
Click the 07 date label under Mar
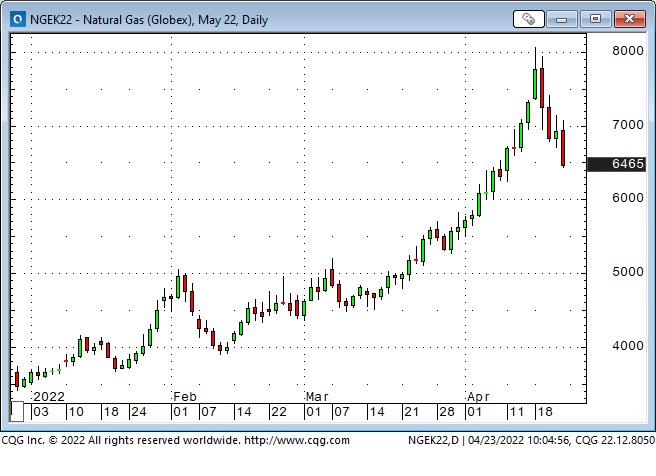pos(341,412)
